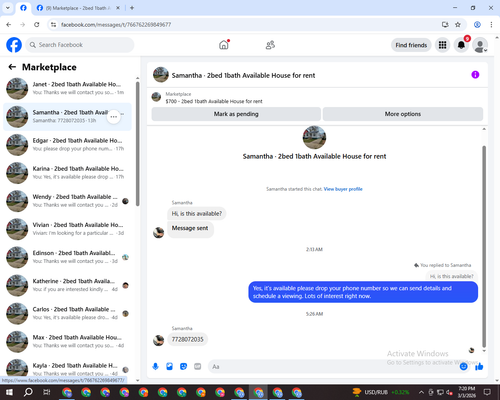Click the attach file icon
Image resolution: width=500 pixels, height=400 pixels.
[x=169, y=367]
